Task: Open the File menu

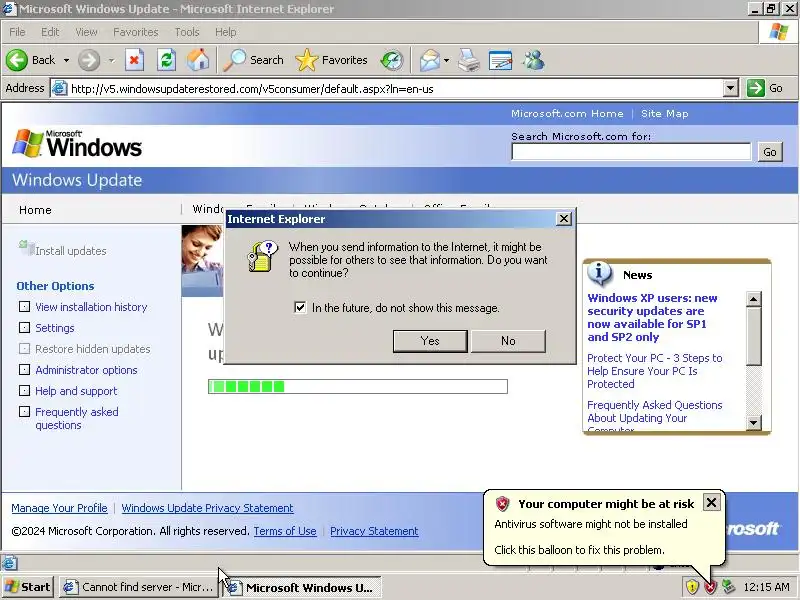Action: pos(17,32)
